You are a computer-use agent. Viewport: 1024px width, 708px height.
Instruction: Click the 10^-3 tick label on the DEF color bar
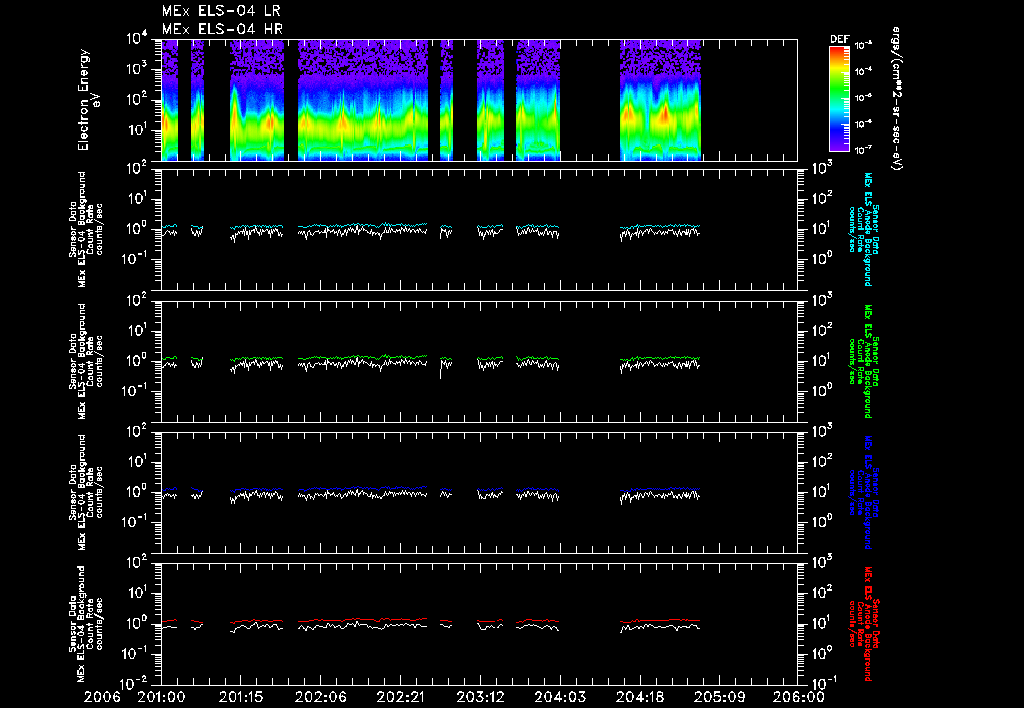pyautogui.click(x=864, y=46)
